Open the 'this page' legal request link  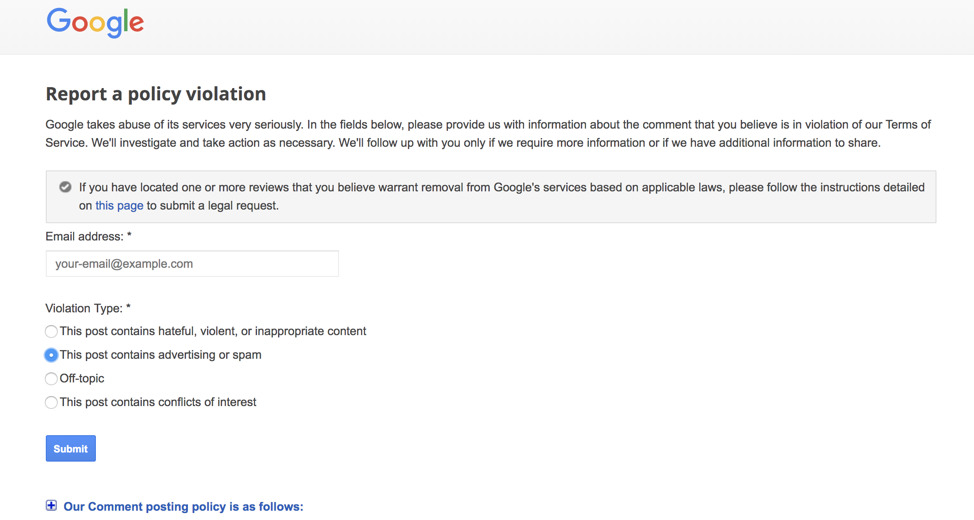click(x=119, y=206)
